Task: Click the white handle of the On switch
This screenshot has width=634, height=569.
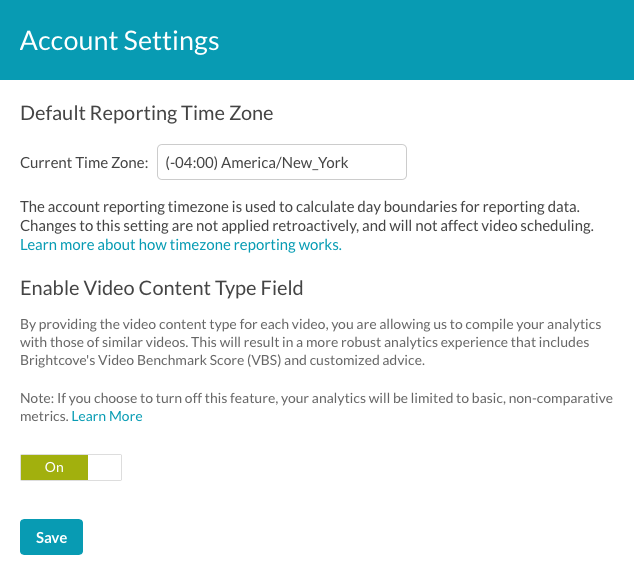Action: [x=104, y=467]
